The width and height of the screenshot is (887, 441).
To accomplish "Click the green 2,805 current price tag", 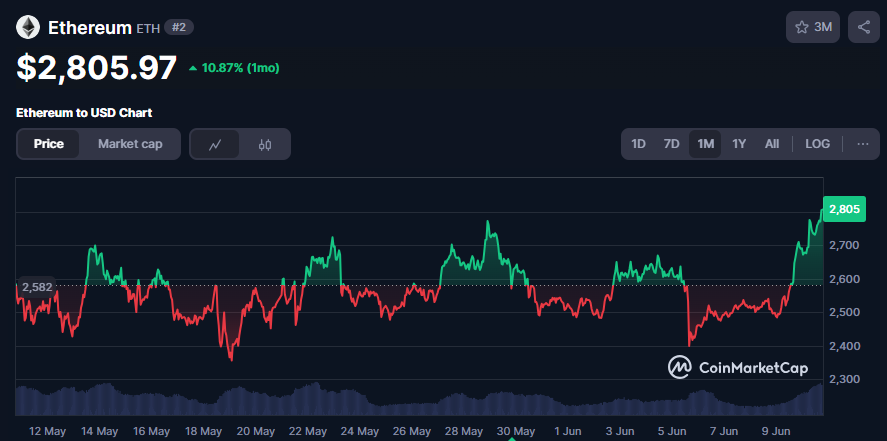I will coord(844,210).
